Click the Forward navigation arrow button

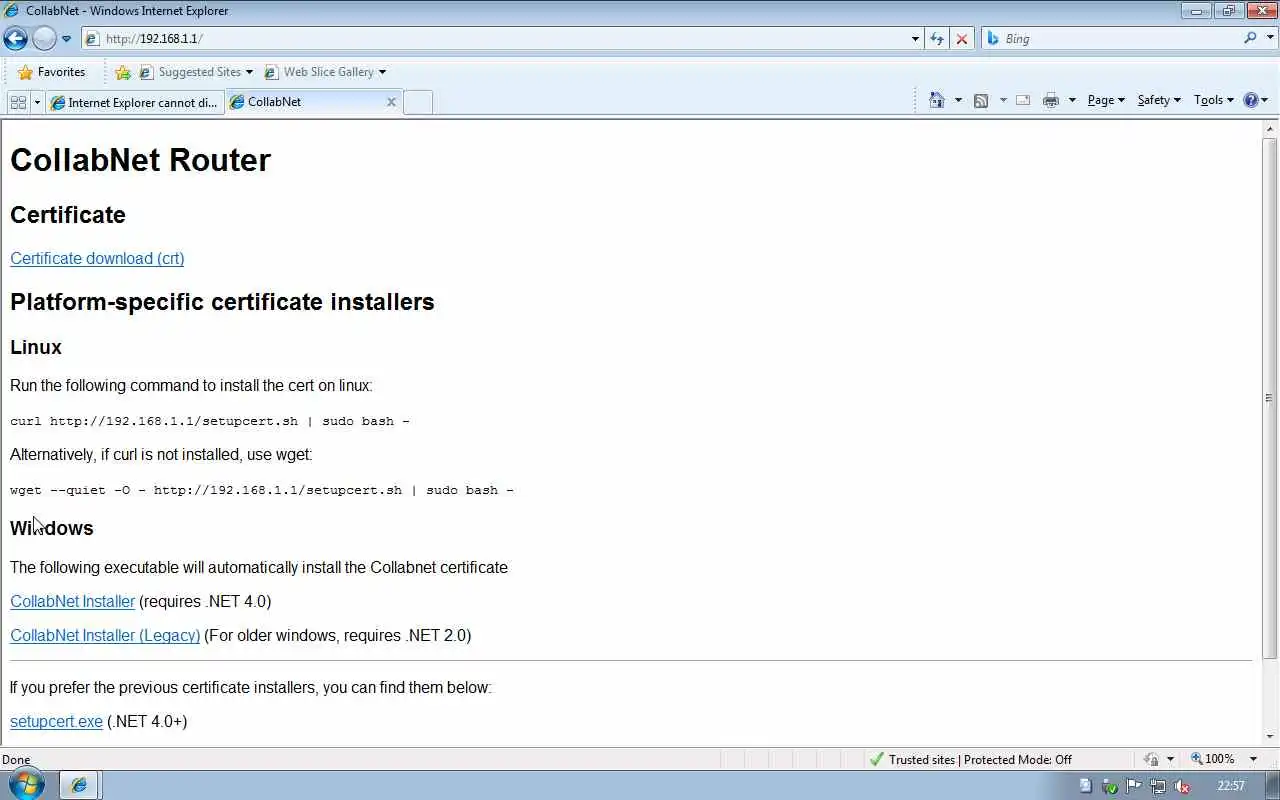(44, 38)
